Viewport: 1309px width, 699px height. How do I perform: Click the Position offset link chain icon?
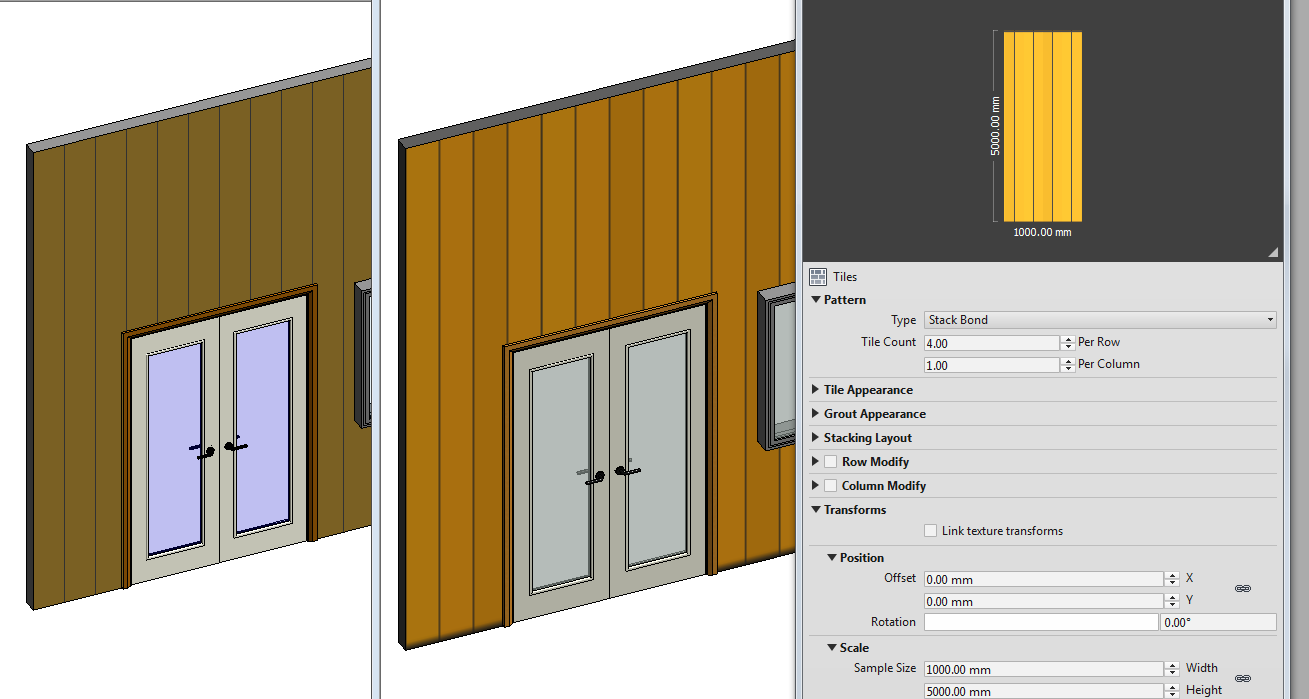tap(1243, 589)
